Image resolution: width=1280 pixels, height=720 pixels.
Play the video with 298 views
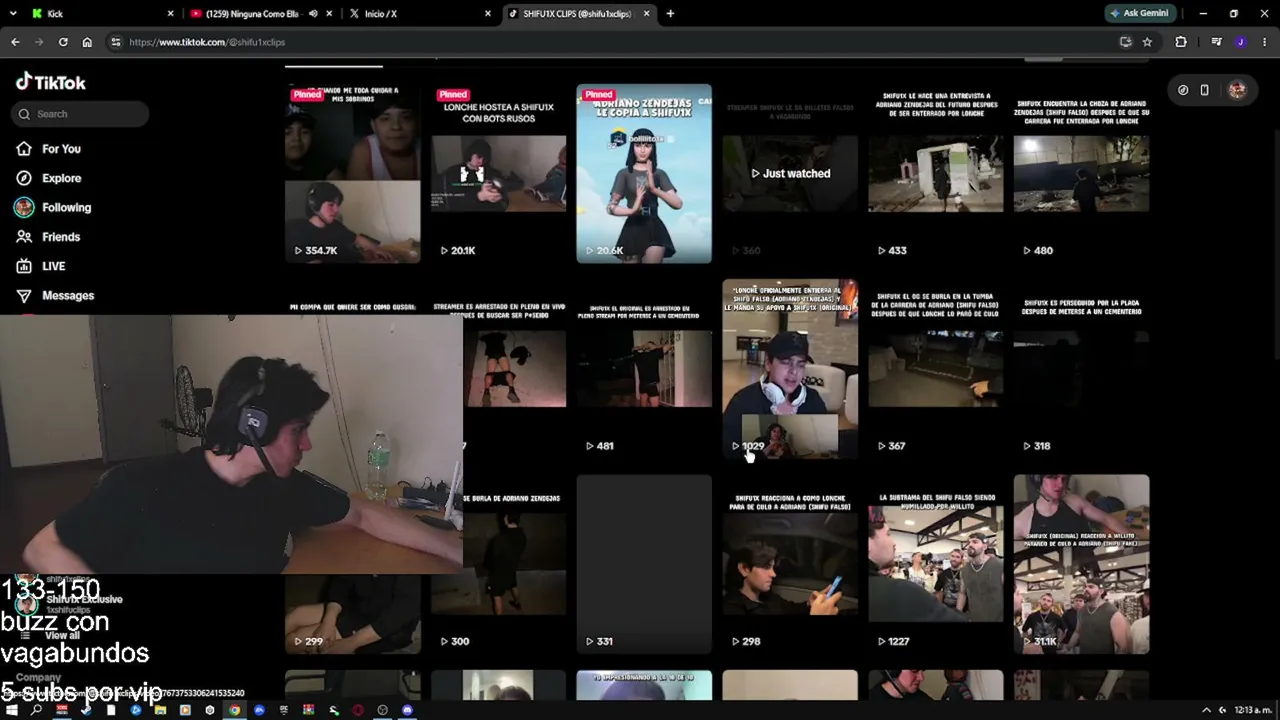(790, 564)
